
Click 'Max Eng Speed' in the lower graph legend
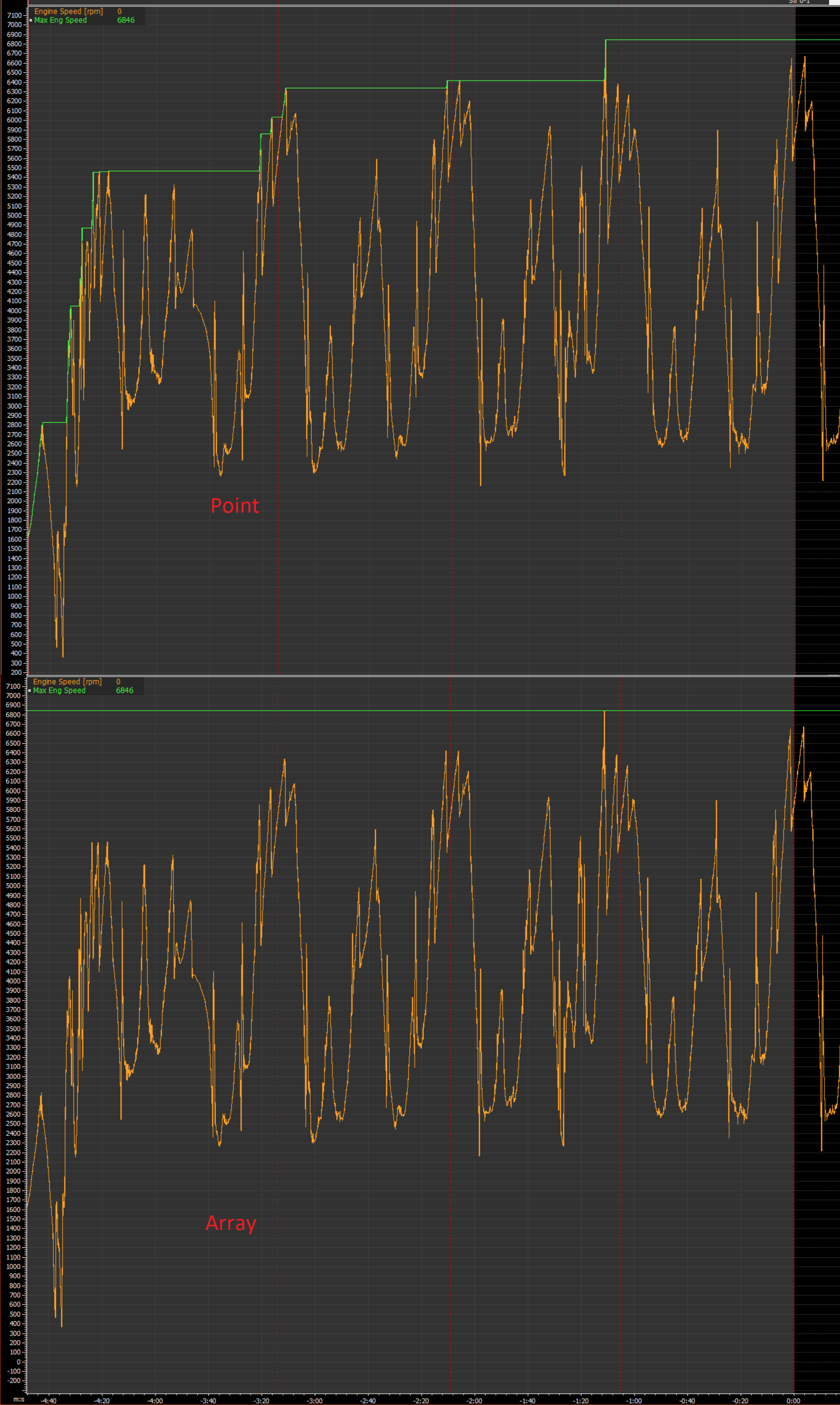coord(59,691)
